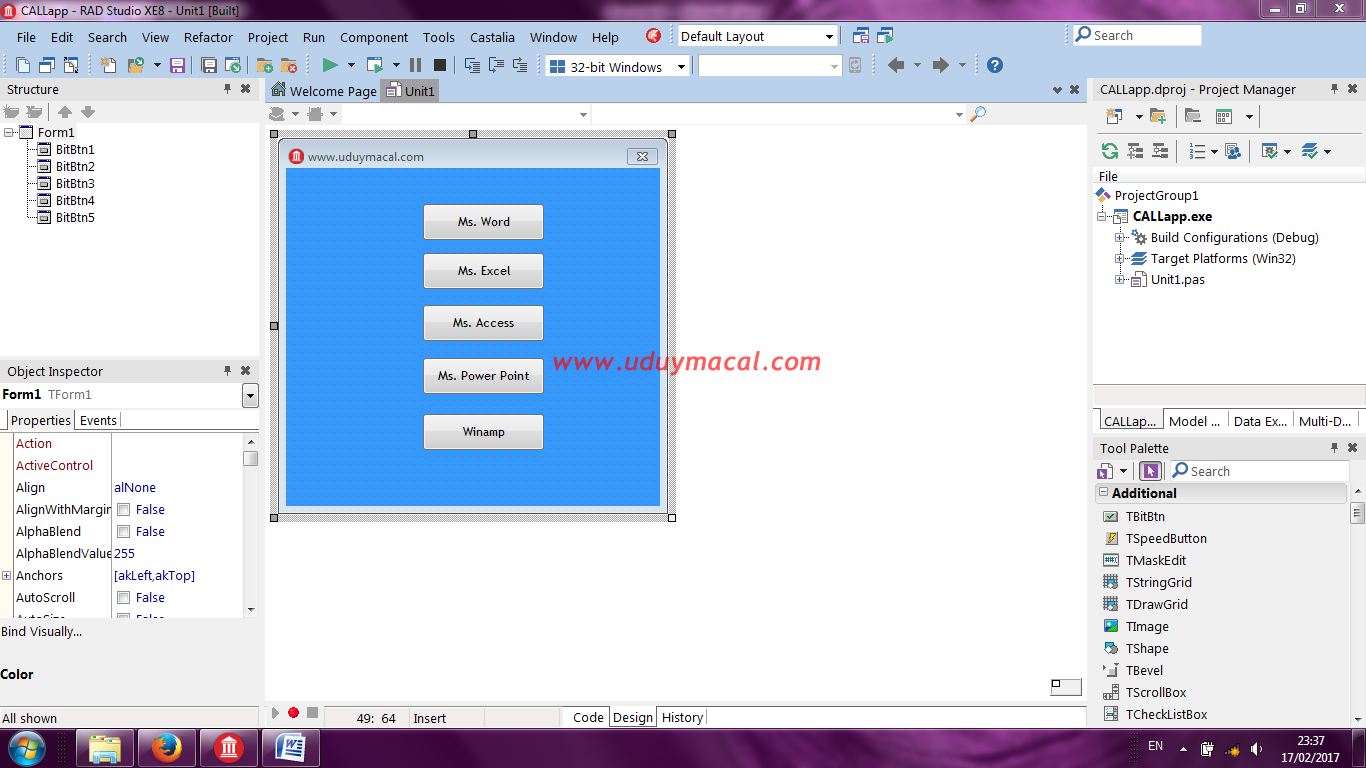Open the Run button dropdown arrow
The width and height of the screenshot is (1366, 768).
351,65
